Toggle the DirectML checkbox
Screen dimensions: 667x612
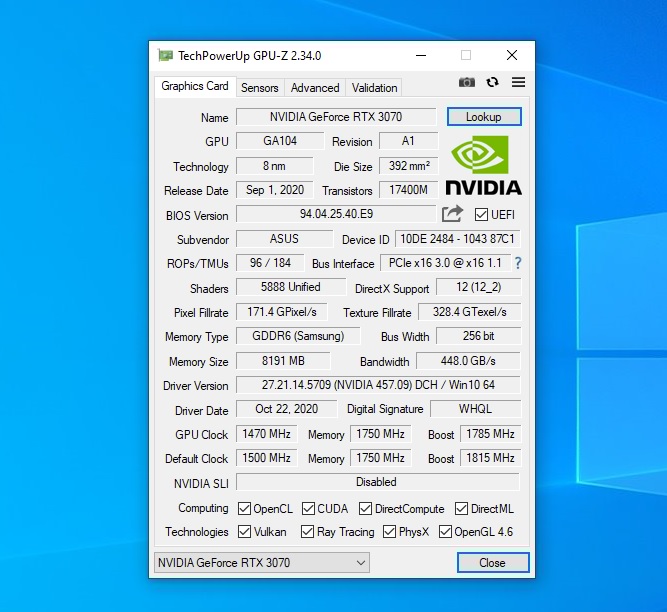(462, 508)
